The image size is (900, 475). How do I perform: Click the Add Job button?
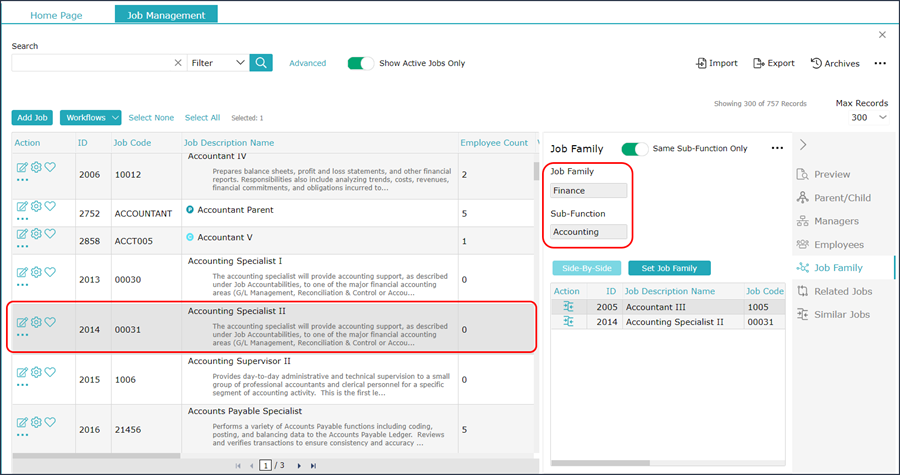click(x=32, y=118)
